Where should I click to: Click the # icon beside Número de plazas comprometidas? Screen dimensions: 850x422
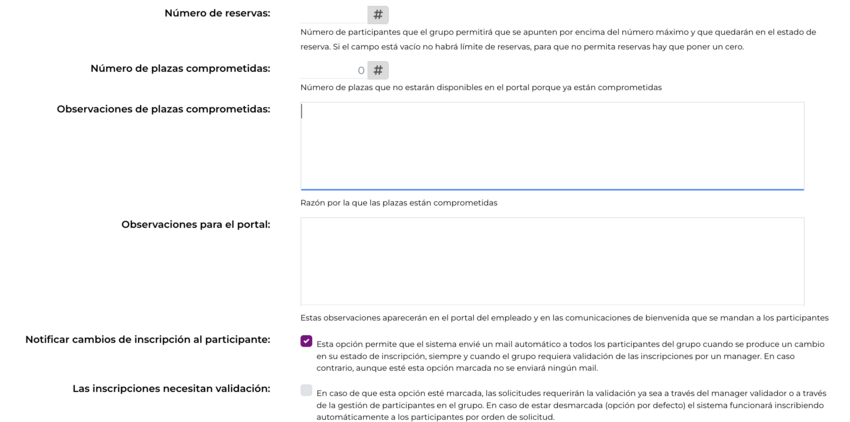click(x=378, y=70)
